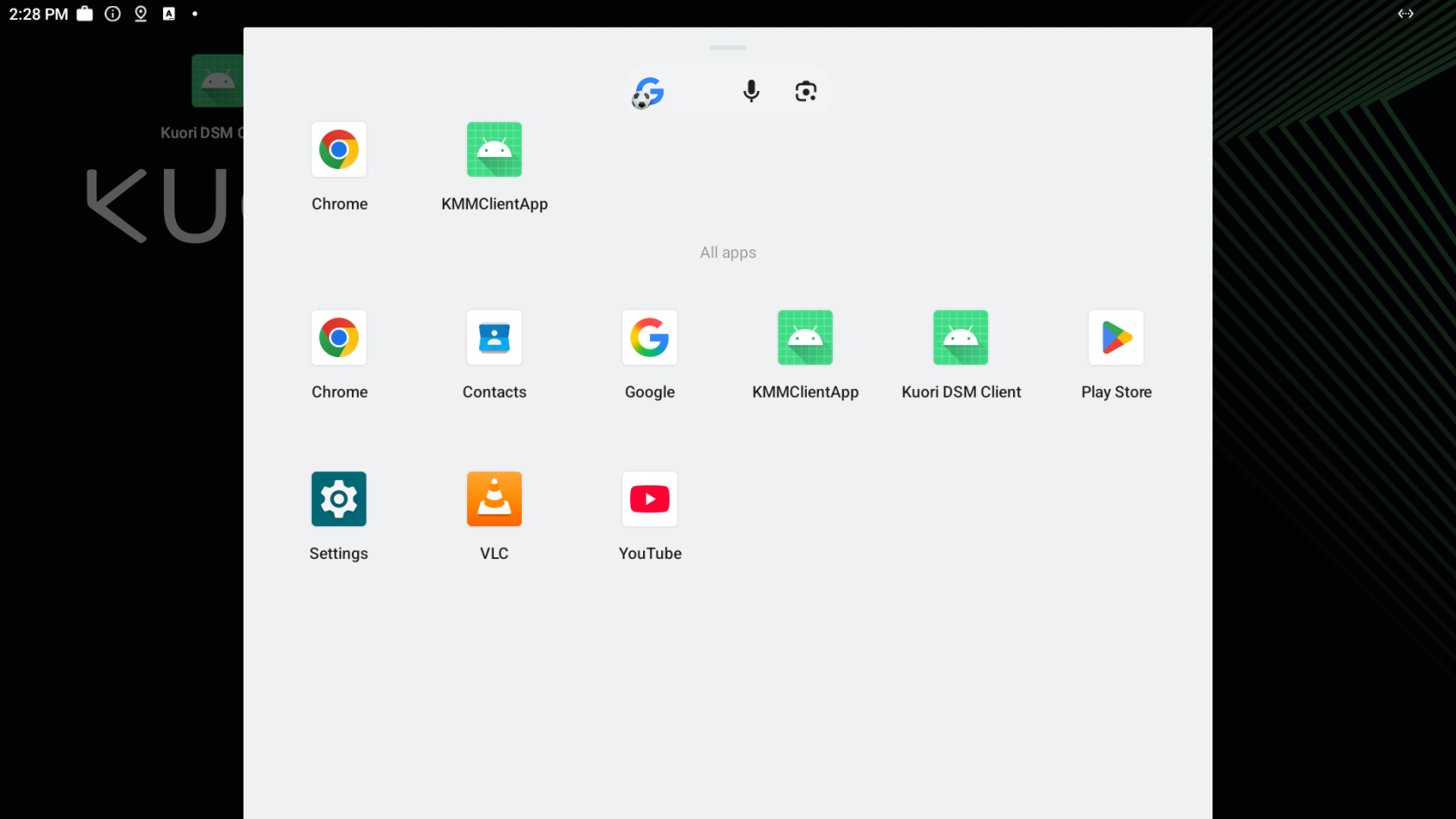Click the briefcase icon in the status bar
The height and width of the screenshot is (819, 1456).
pyautogui.click(x=85, y=14)
